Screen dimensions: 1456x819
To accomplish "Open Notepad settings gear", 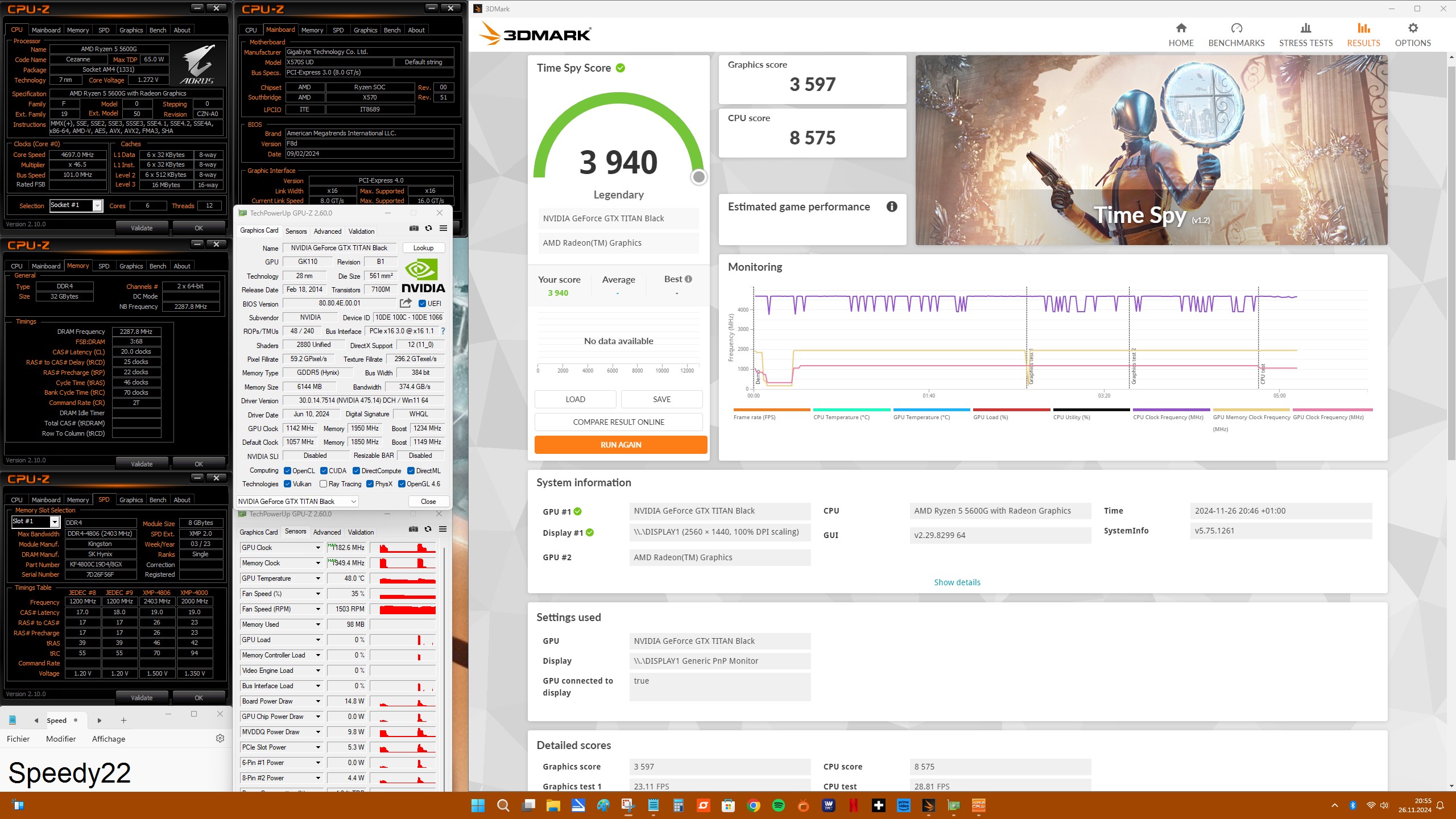I will (220, 738).
